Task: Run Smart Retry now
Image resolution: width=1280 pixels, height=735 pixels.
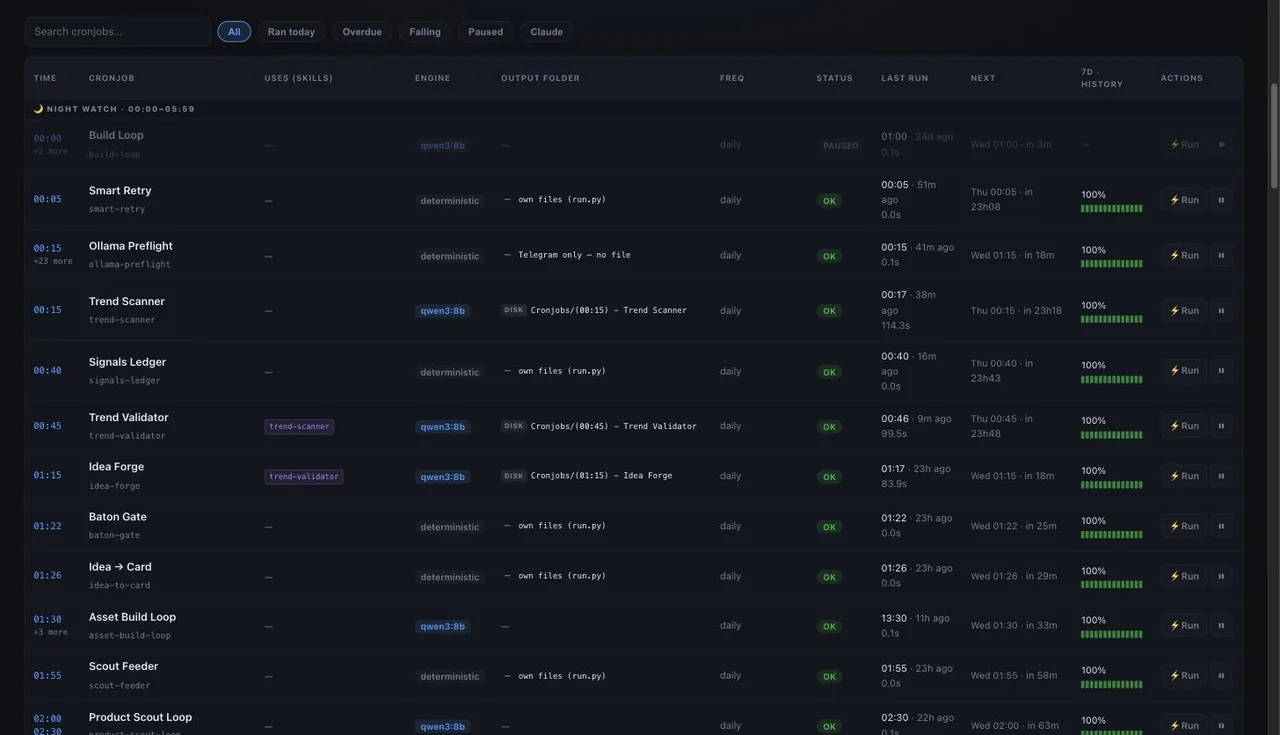Action: pyautogui.click(x=1184, y=200)
